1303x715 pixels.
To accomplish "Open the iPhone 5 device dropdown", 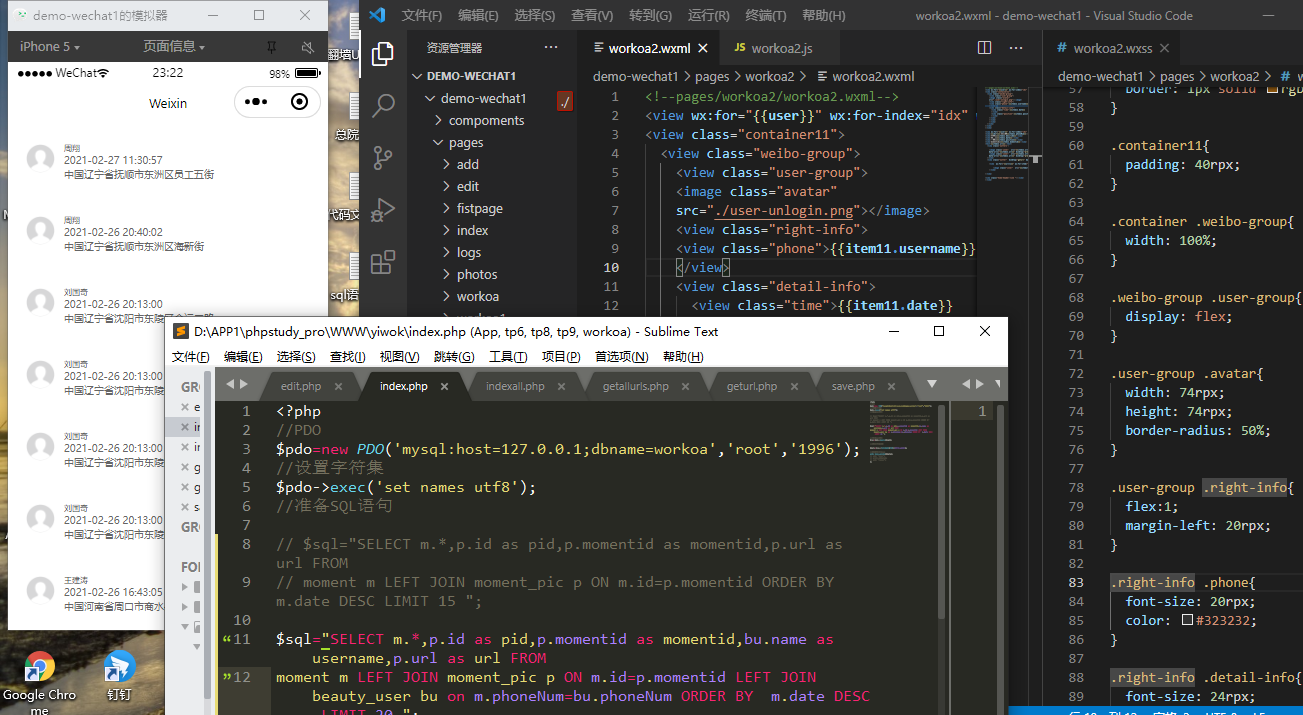I will click(x=49, y=47).
